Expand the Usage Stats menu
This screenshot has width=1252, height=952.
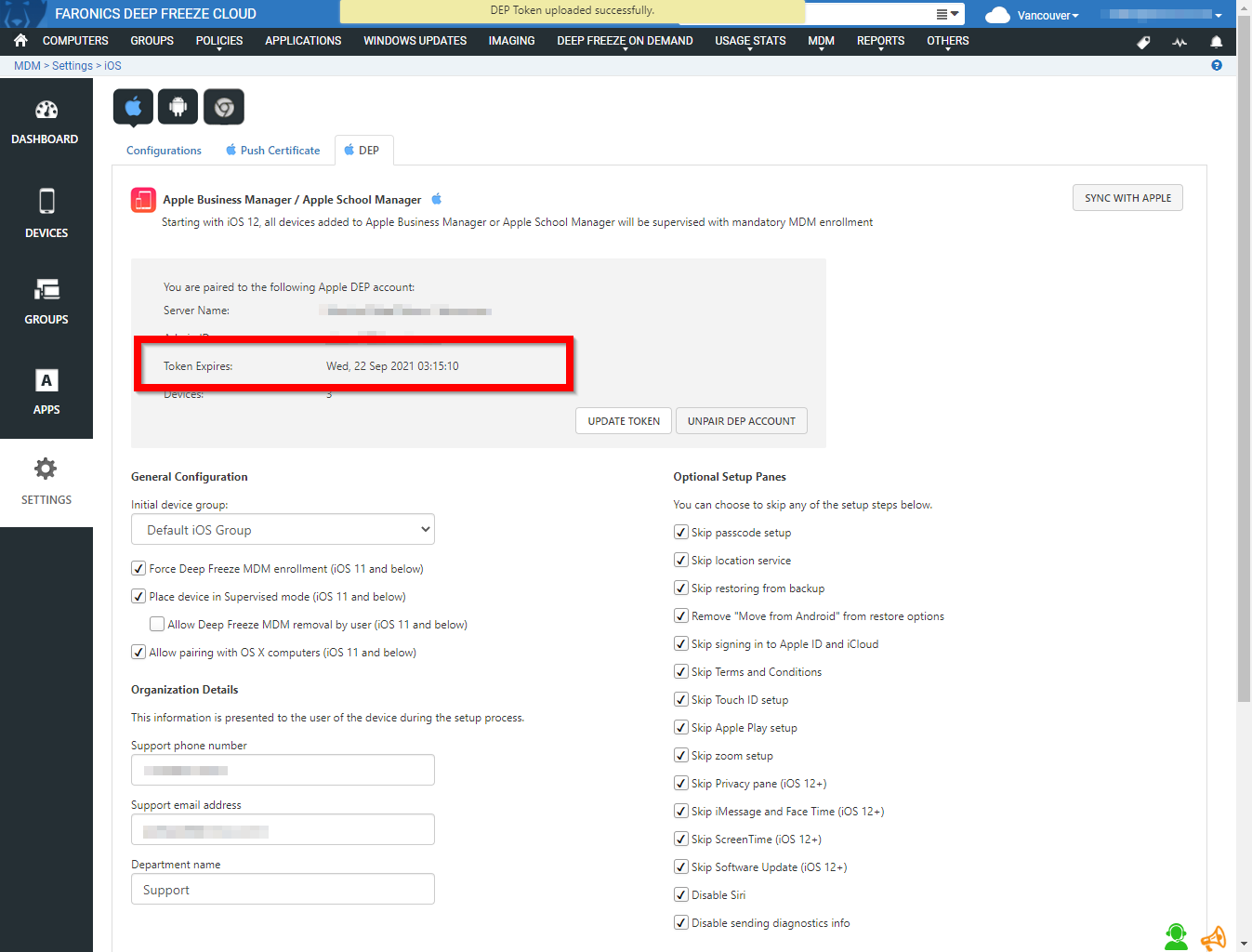[750, 41]
